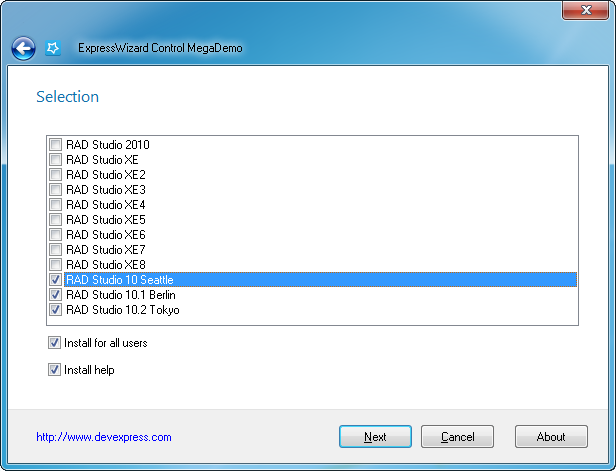616x471 pixels.
Task: Click the Install for all users label
Action: 106,343
